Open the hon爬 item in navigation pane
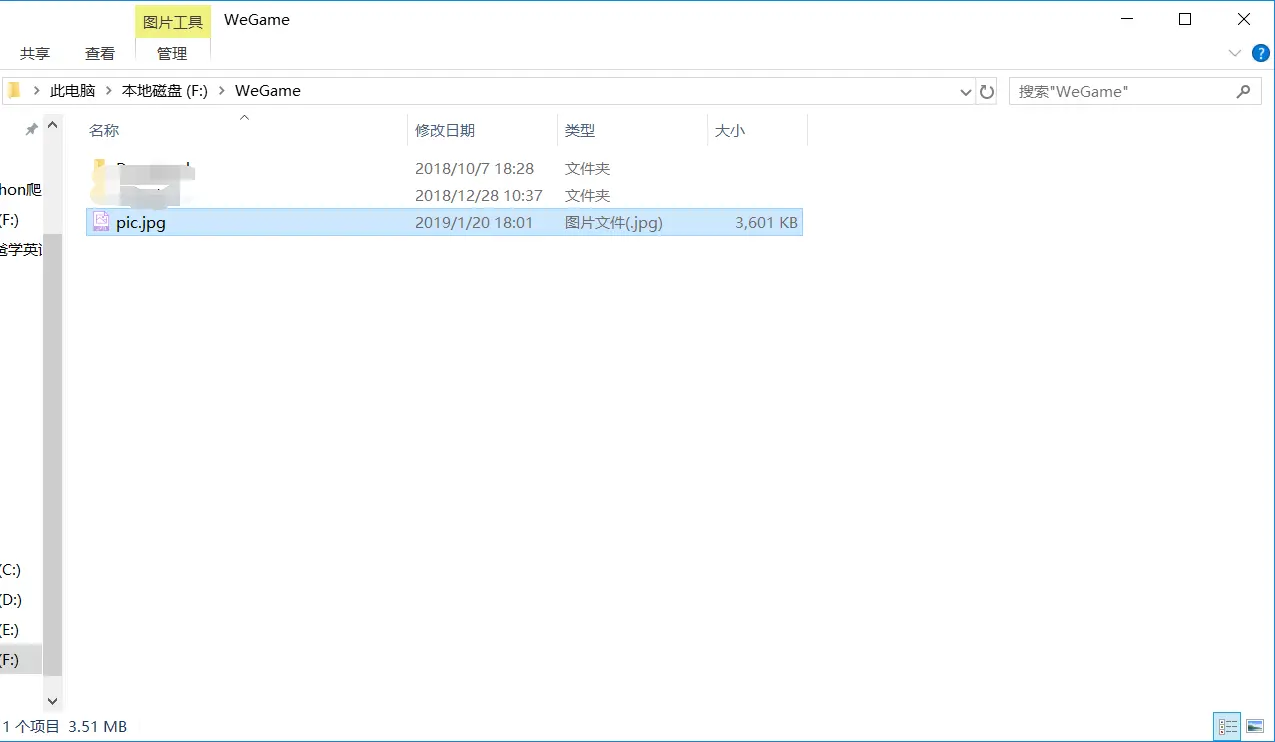Viewport: 1275px width, 742px height. [x=21, y=190]
